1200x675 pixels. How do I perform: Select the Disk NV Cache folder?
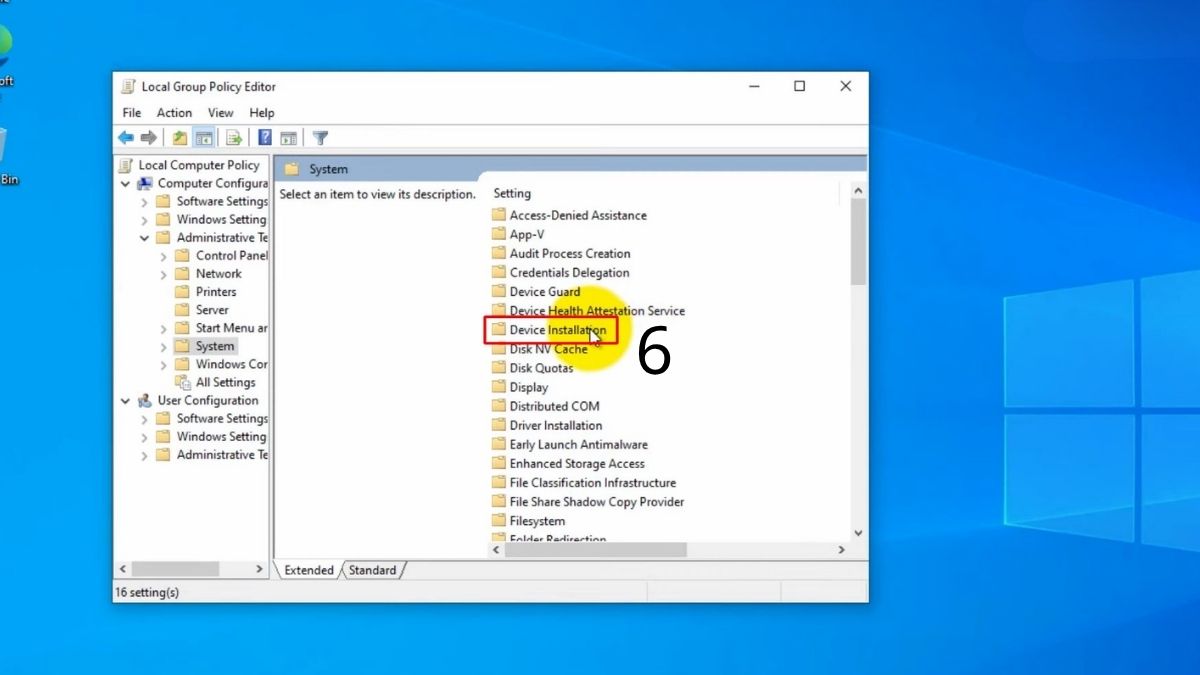549,349
